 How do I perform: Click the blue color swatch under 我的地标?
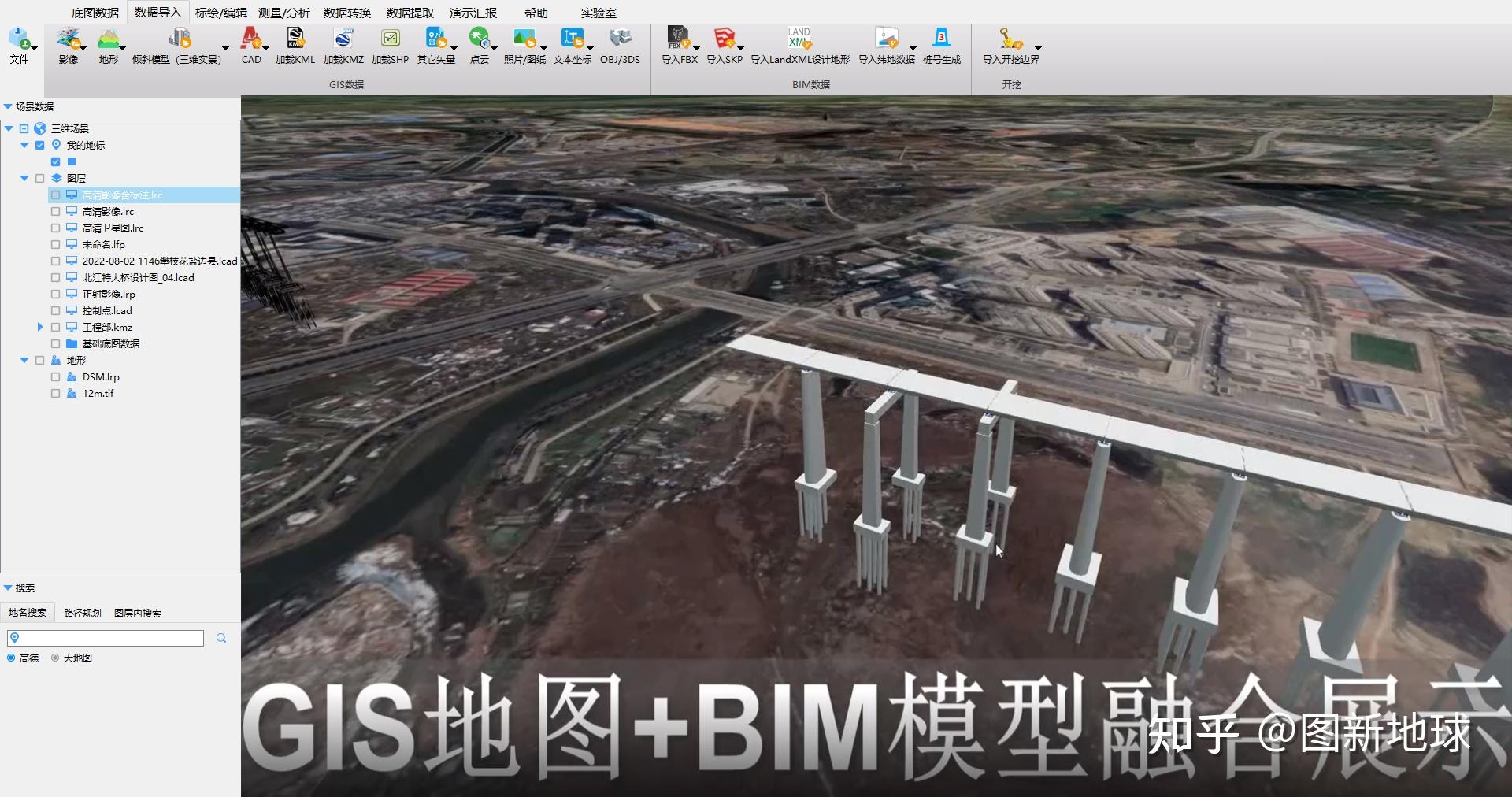[72, 161]
